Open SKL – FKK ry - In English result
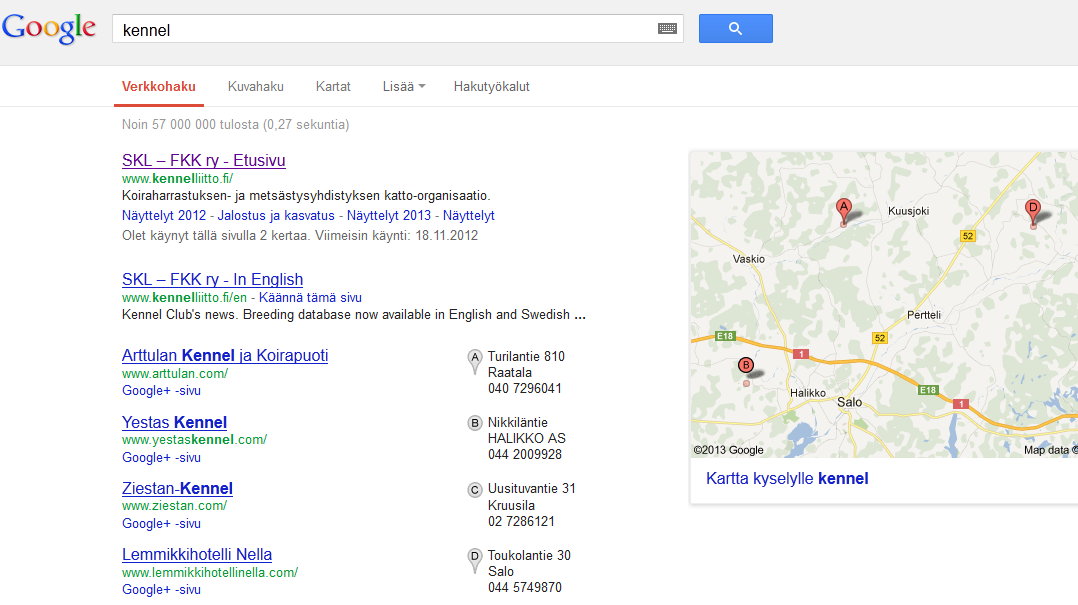The height and width of the screenshot is (605, 1078). click(212, 279)
